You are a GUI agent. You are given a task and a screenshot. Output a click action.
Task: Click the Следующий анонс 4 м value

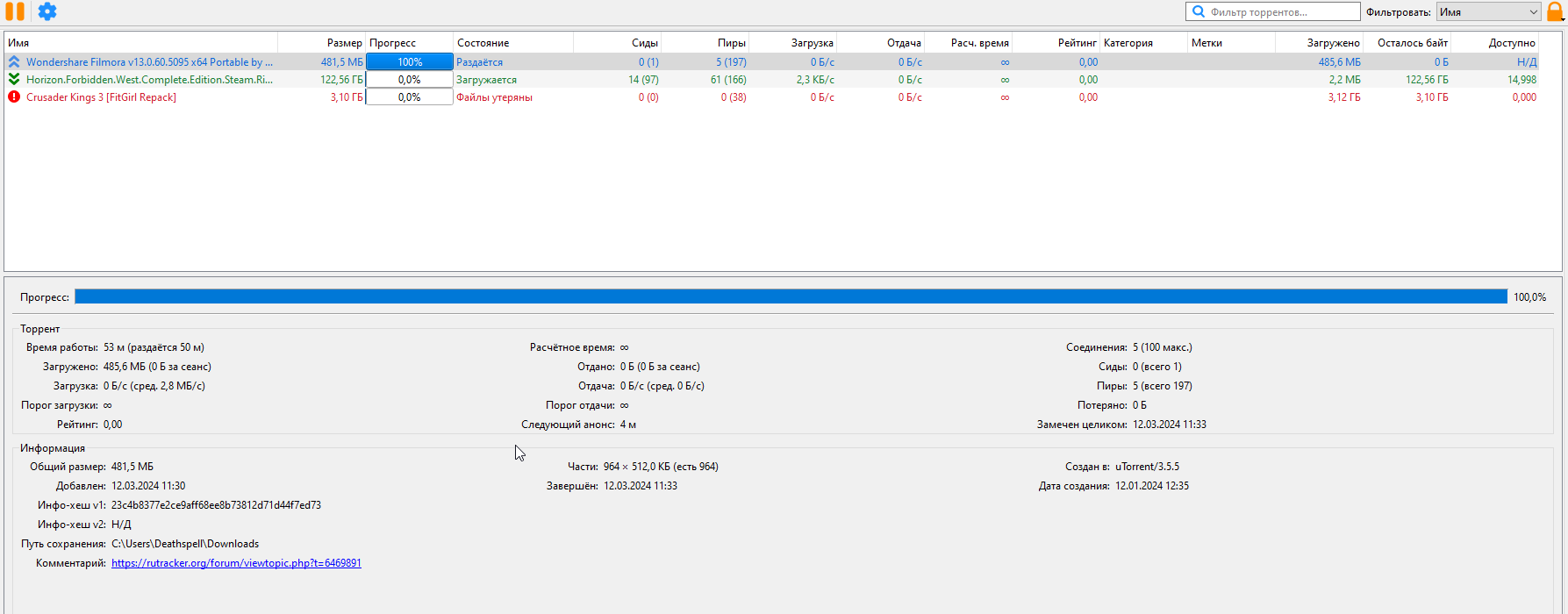pos(628,425)
